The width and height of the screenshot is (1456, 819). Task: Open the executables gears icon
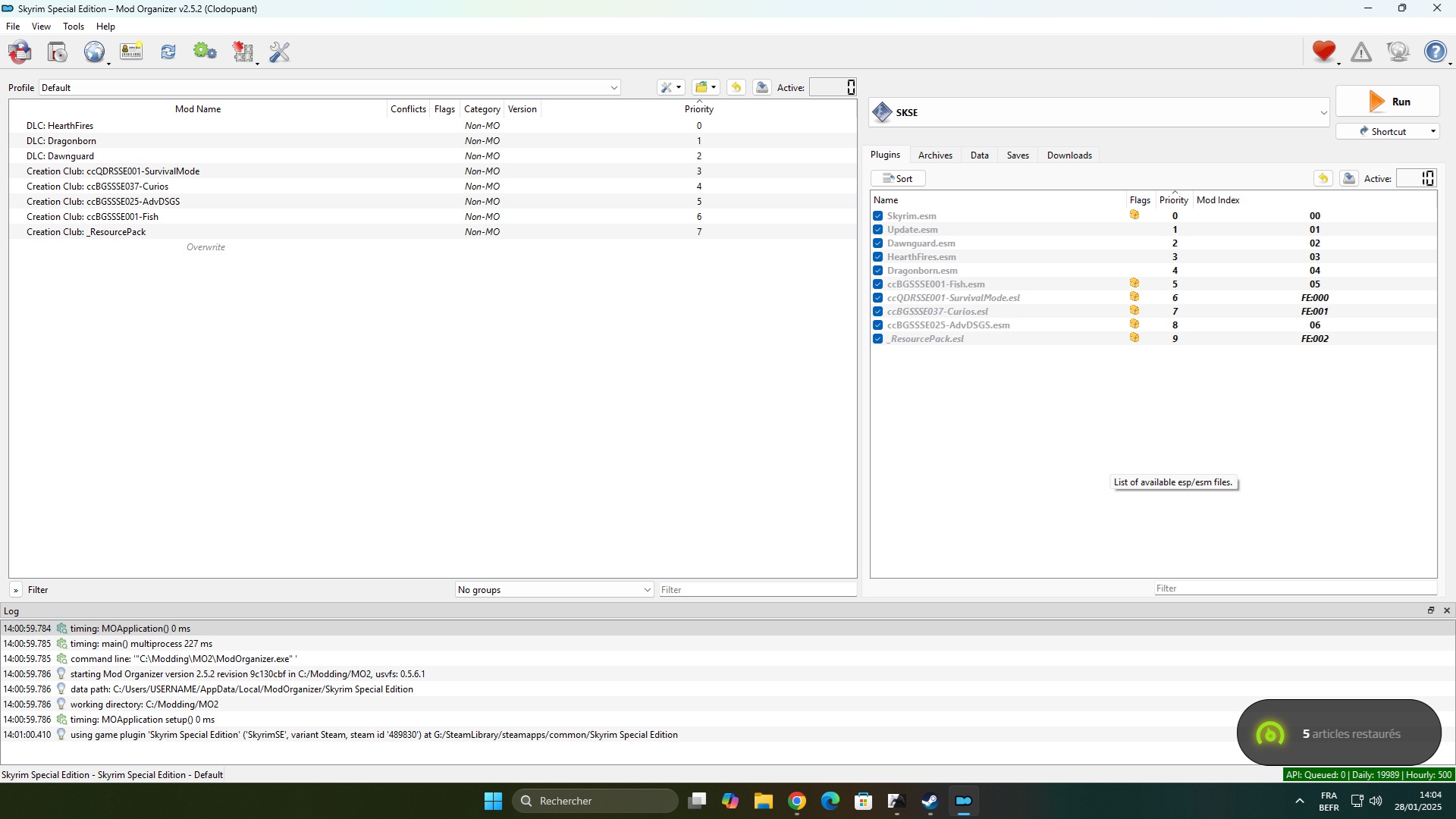(205, 52)
